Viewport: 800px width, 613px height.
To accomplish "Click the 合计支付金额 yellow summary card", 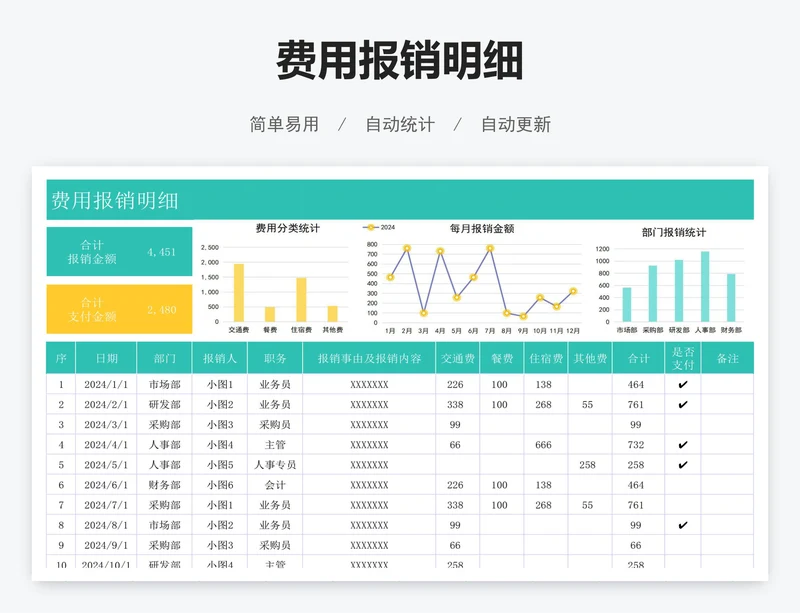I will click(119, 309).
